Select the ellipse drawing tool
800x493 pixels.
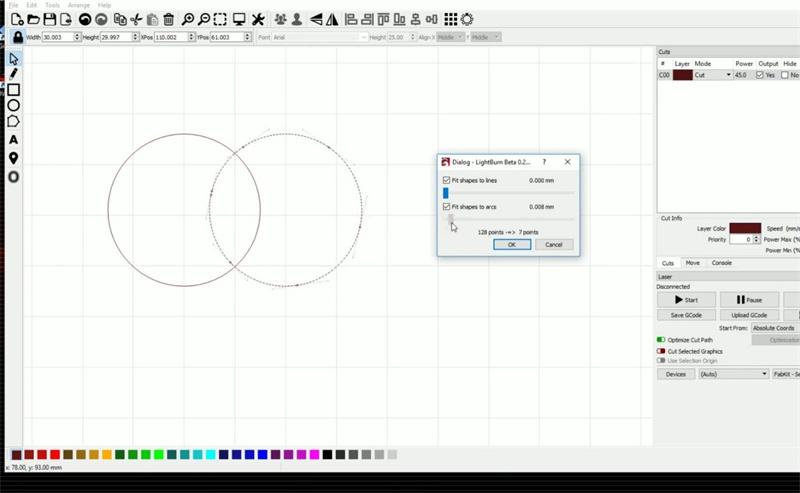14,106
